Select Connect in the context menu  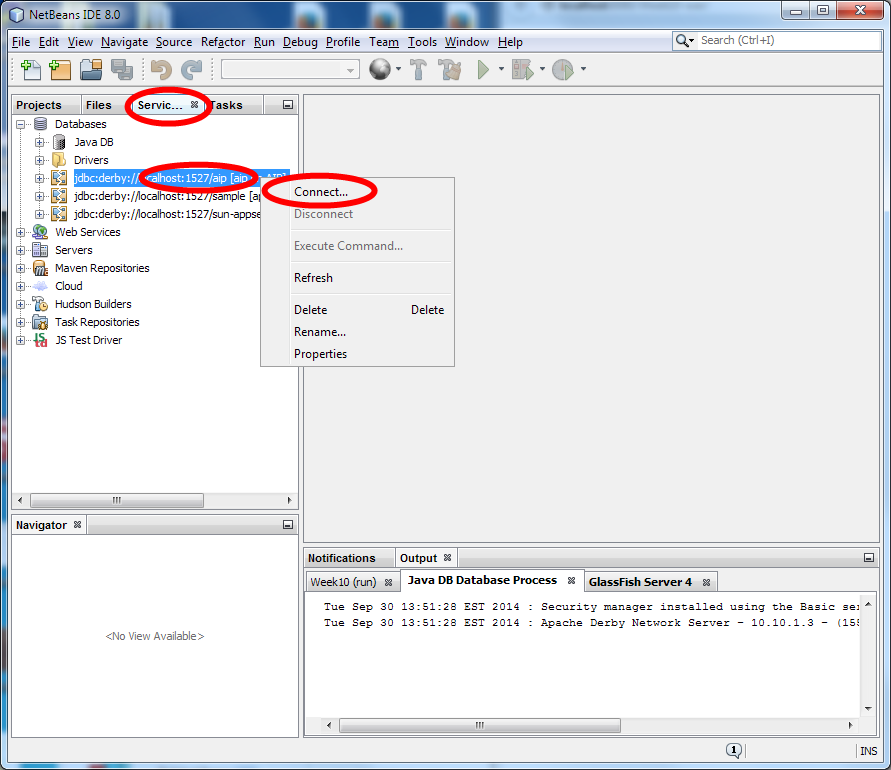coord(318,191)
